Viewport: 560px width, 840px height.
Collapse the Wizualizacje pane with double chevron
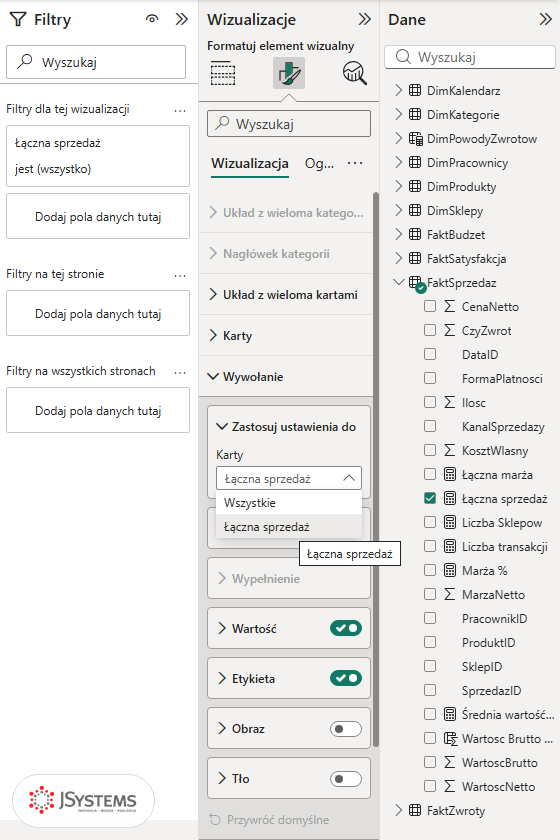point(364,19)
